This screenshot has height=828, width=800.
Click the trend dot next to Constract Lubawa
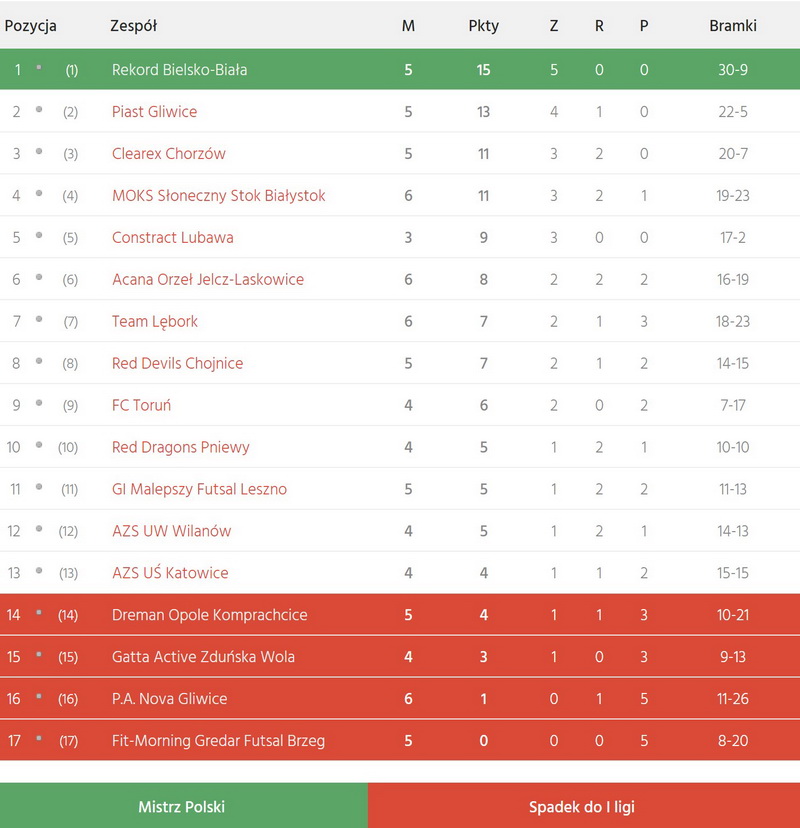pos(39,236)
